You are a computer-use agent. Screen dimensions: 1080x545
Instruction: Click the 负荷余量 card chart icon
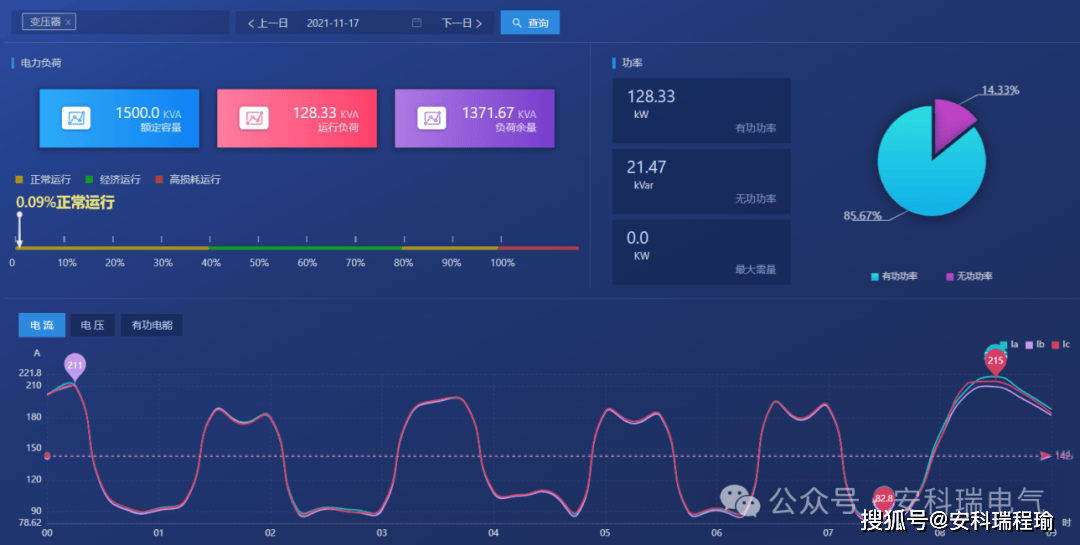point(431,118)
